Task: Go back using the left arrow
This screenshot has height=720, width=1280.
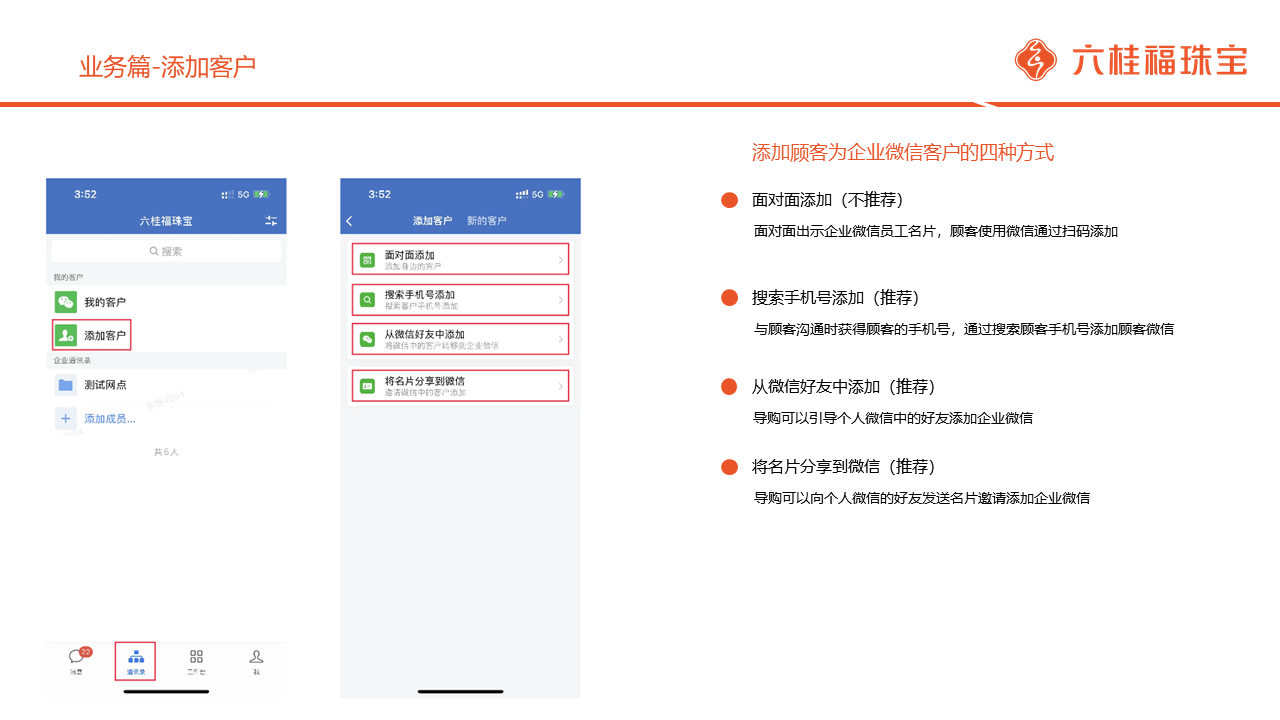Action: click(x=349, y=221)
